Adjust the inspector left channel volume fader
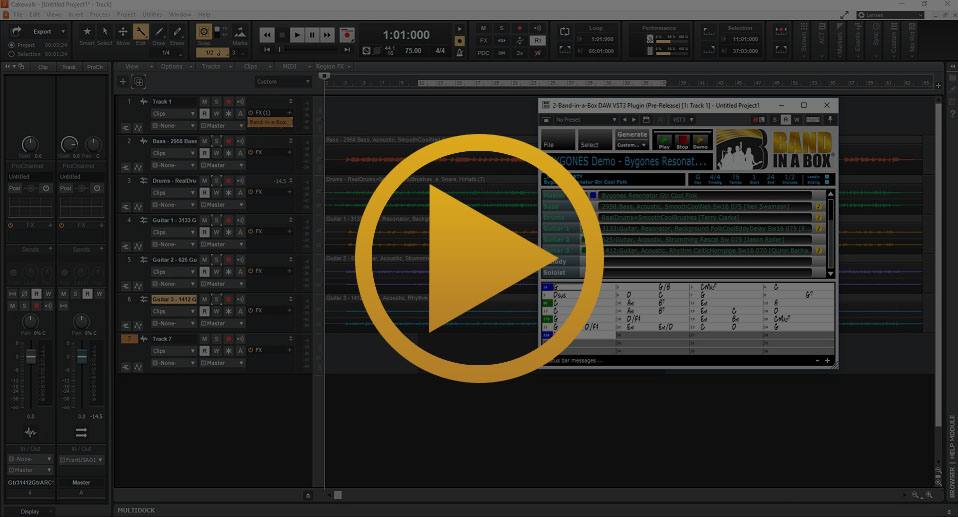Screen dimensions: 958x517 click(x=30, y=356)
